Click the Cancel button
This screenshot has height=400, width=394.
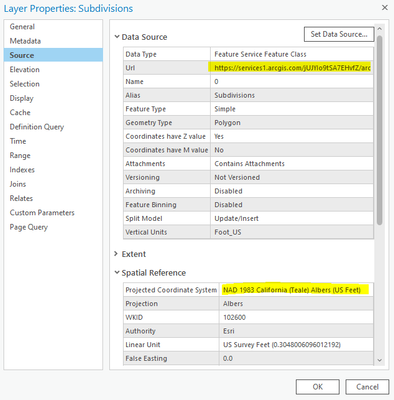[x=367, y=387]
